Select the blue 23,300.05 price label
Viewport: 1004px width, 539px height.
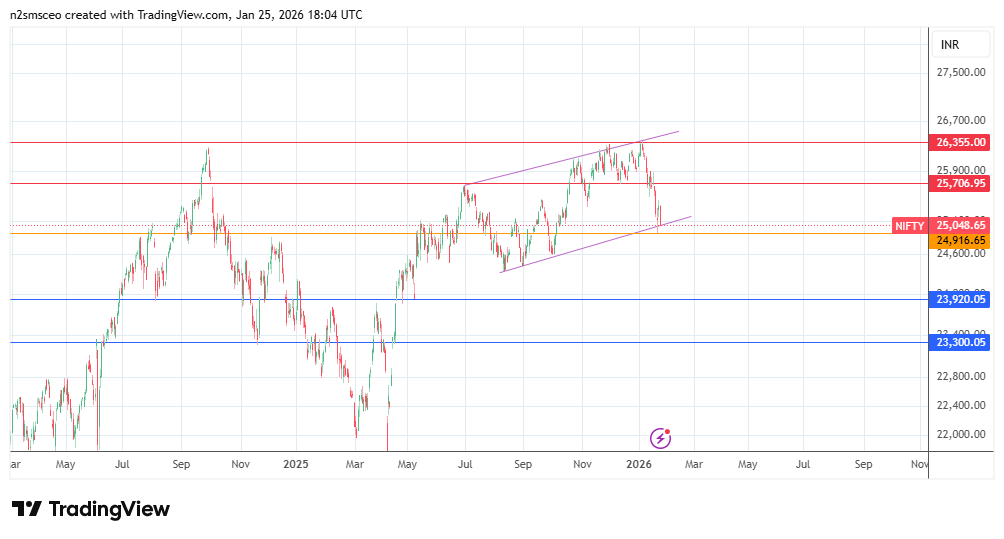[961, 342]
